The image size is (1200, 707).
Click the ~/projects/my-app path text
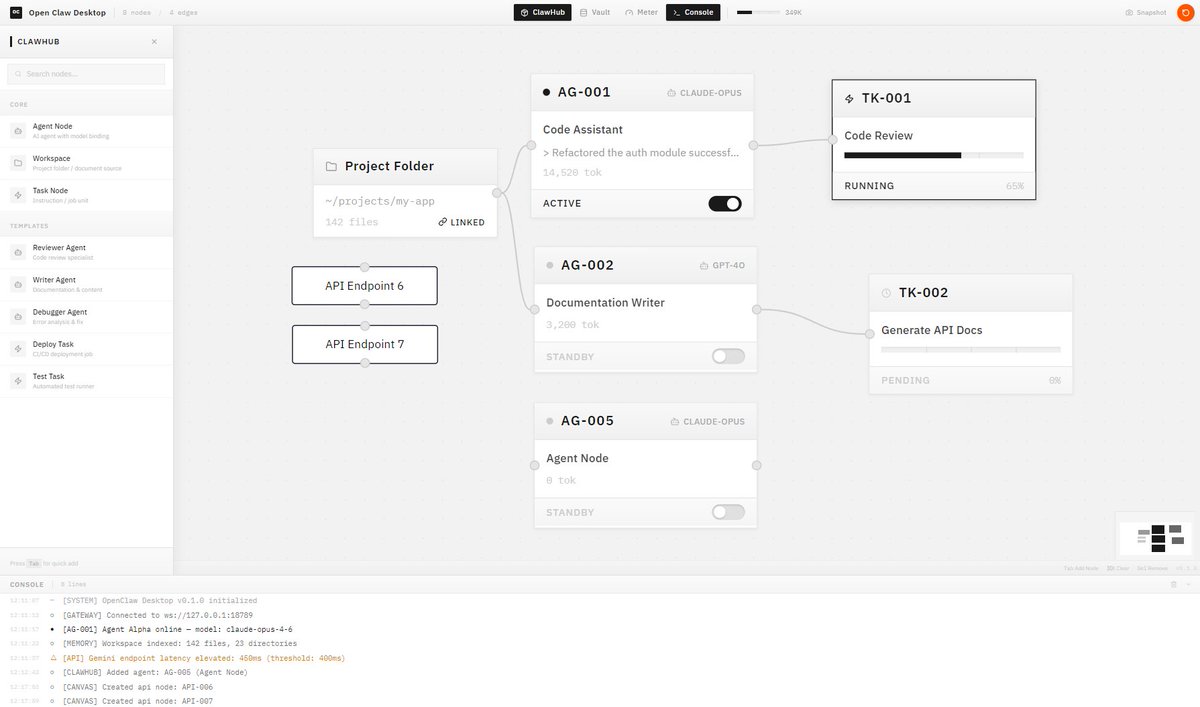pyautogui.click(x=380, y=201)
